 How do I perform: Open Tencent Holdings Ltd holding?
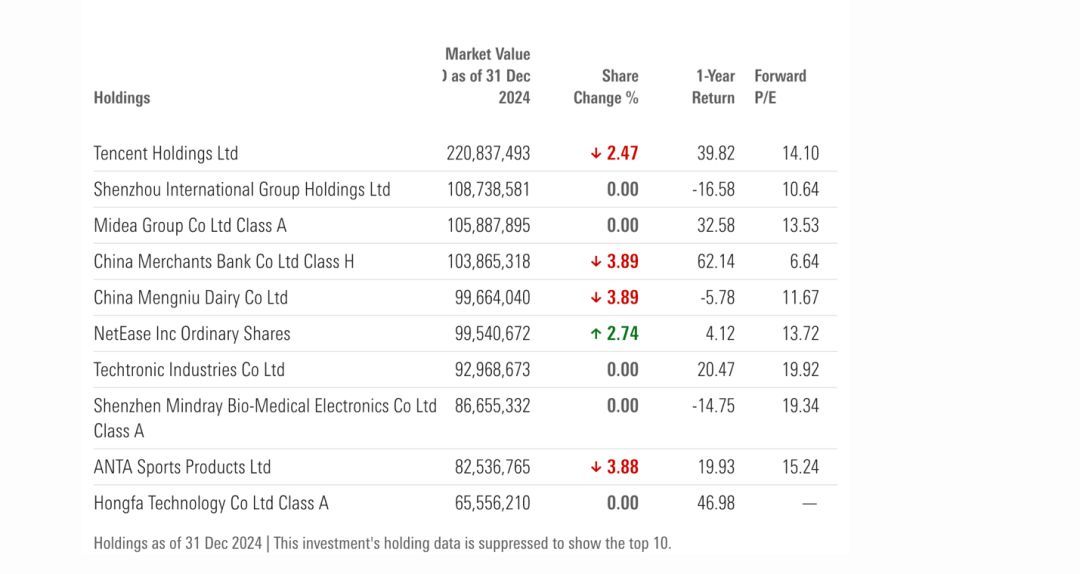[x=166, y=154]
